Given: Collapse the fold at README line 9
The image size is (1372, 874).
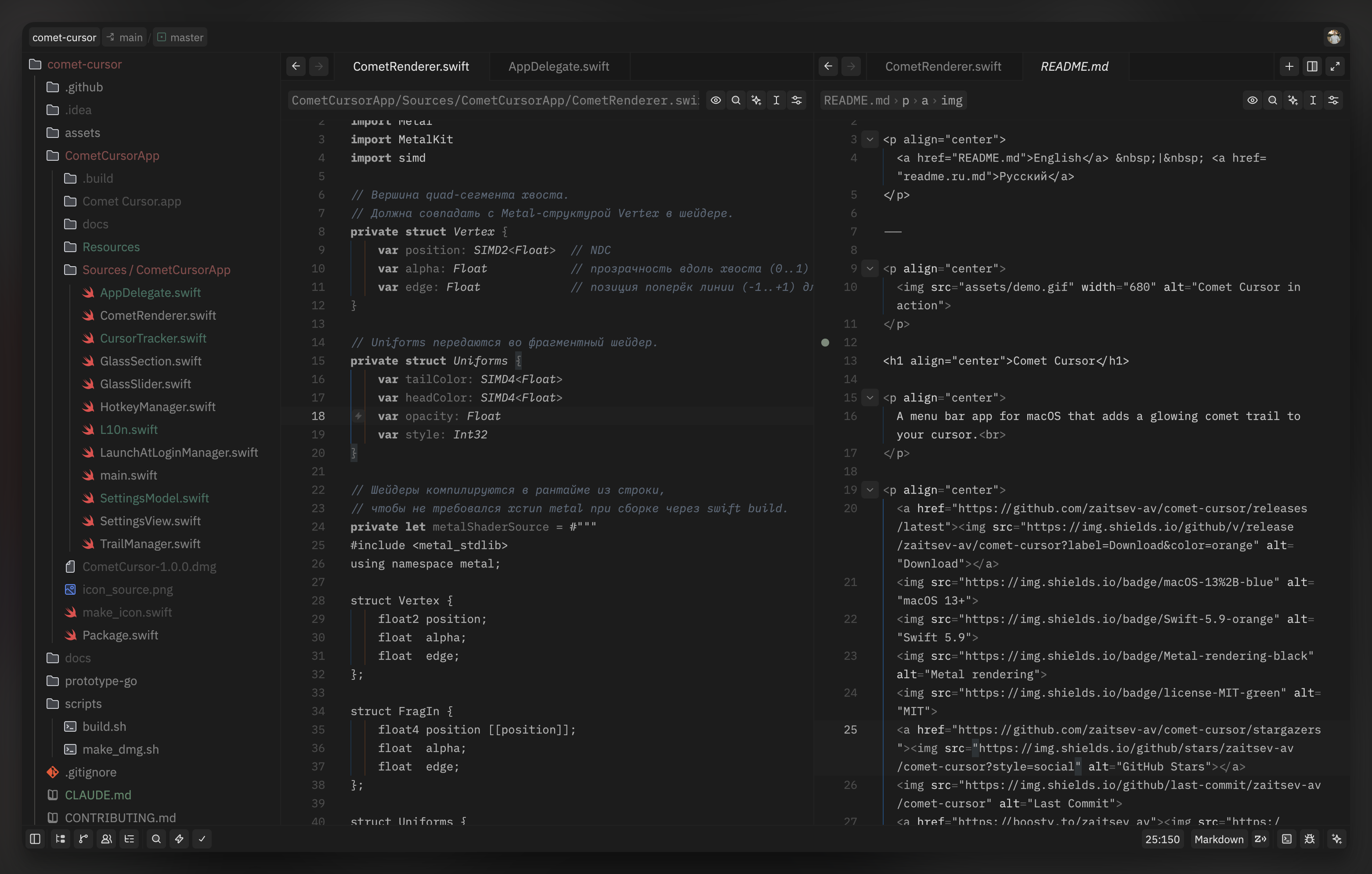Looking at the screenshot, I should (x=870, y=268).
